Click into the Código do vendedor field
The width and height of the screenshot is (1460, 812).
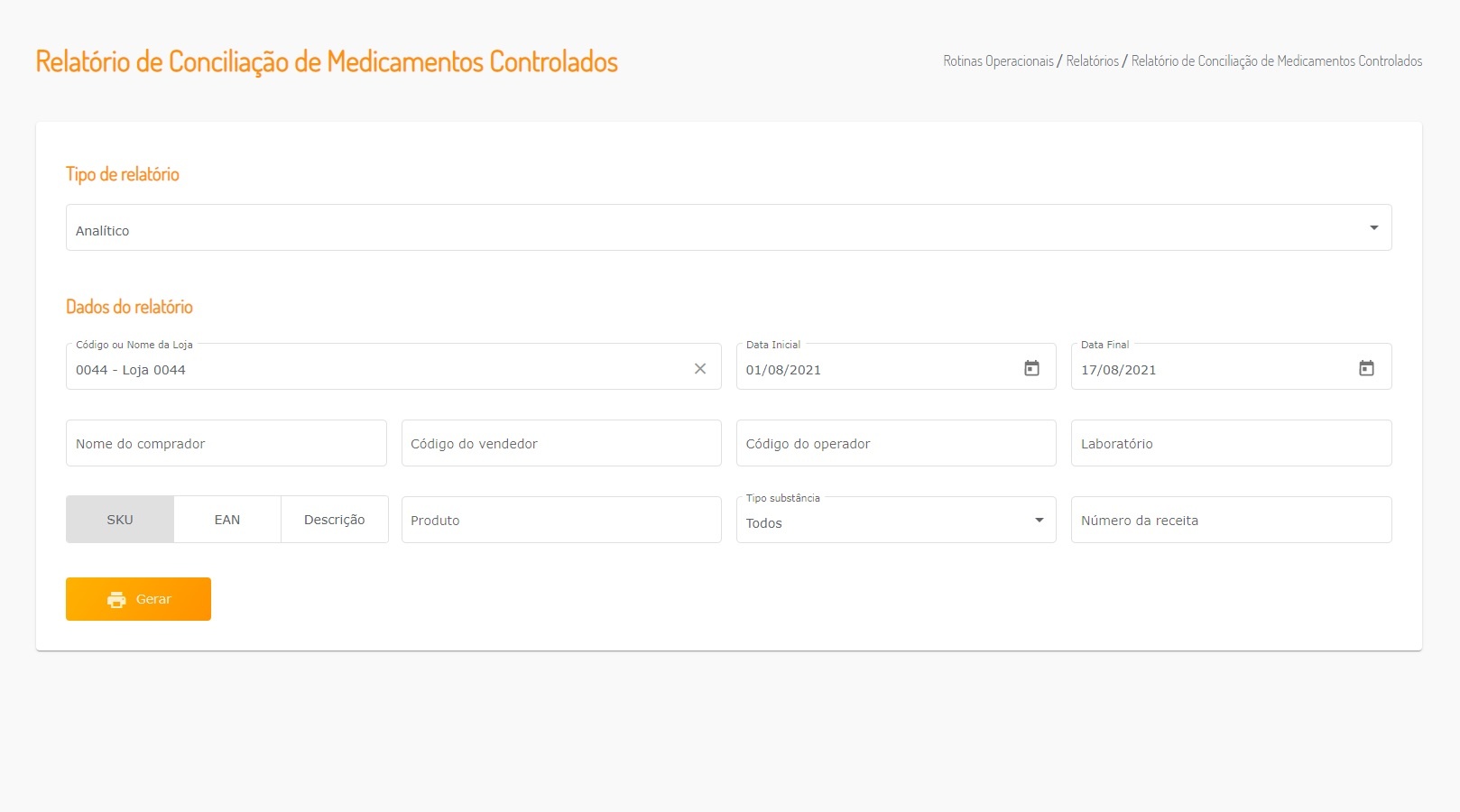click(x=561, y=443)
